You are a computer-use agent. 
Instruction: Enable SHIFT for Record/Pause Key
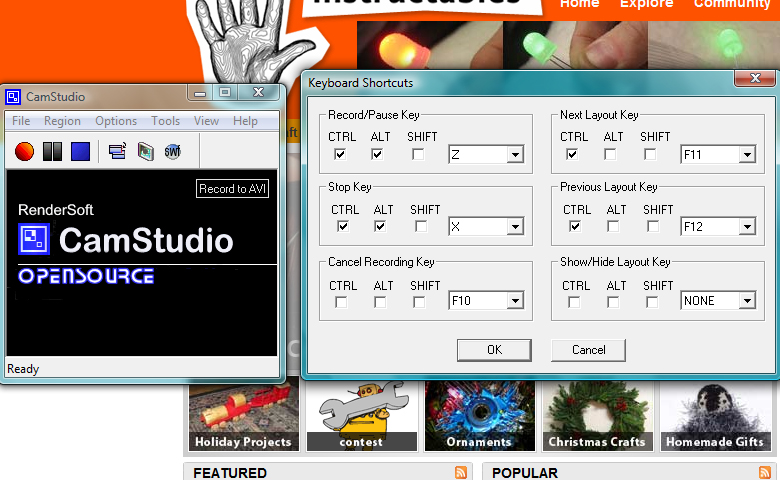click(418, 154)
